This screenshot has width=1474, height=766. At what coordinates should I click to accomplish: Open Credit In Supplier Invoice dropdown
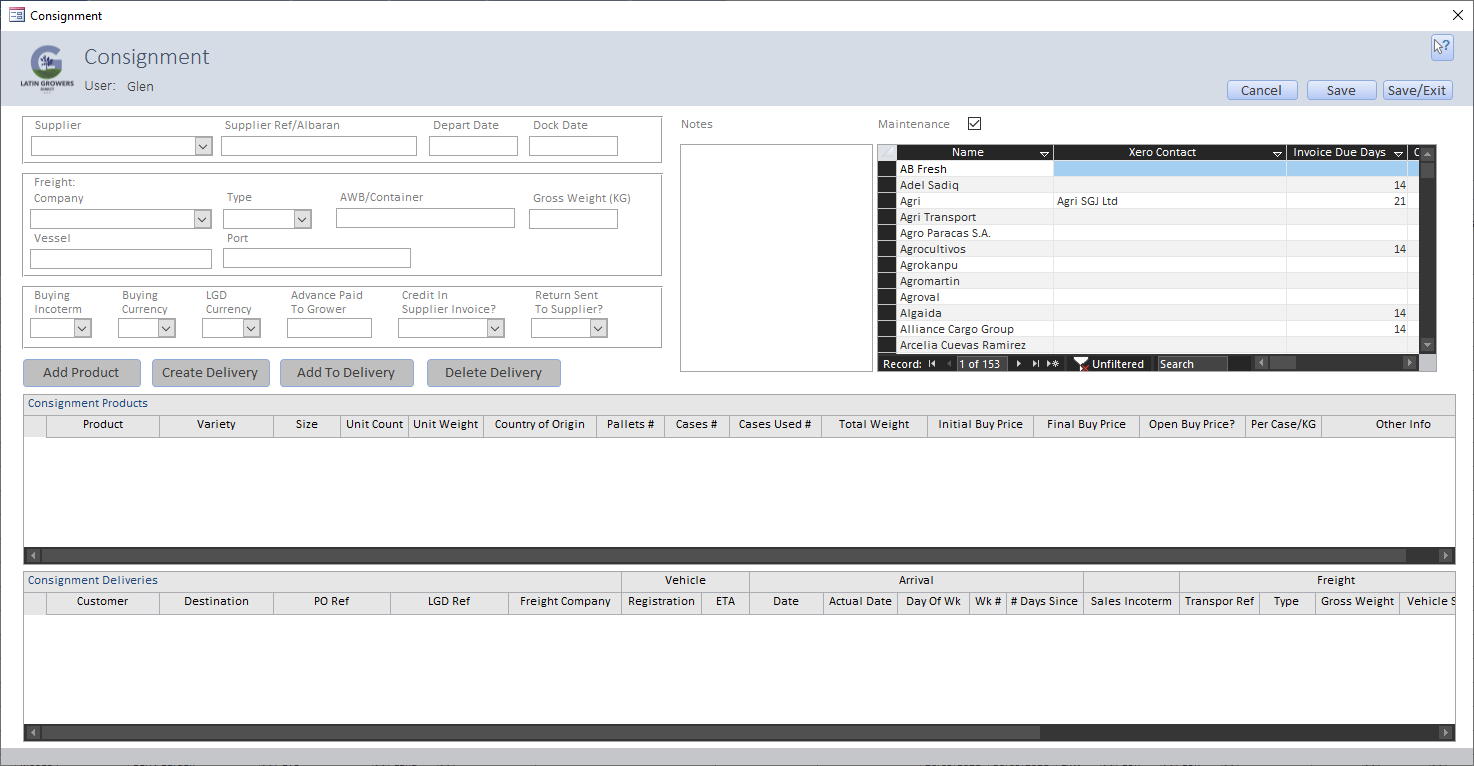[495, 328]
